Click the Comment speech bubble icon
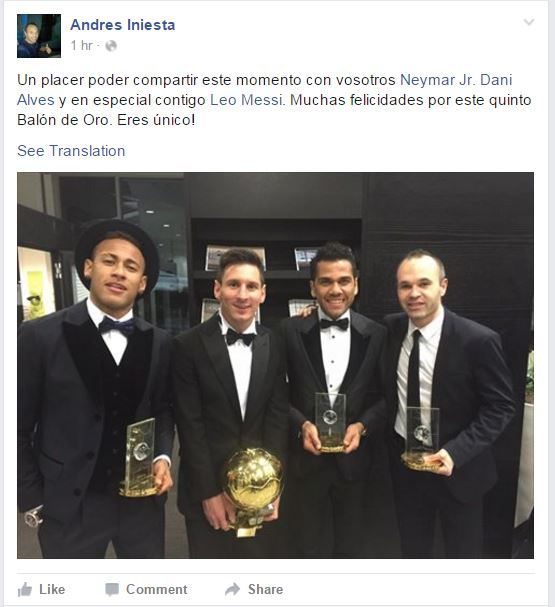The width and height of the screenshot is (555, 607). coord(112,590)
